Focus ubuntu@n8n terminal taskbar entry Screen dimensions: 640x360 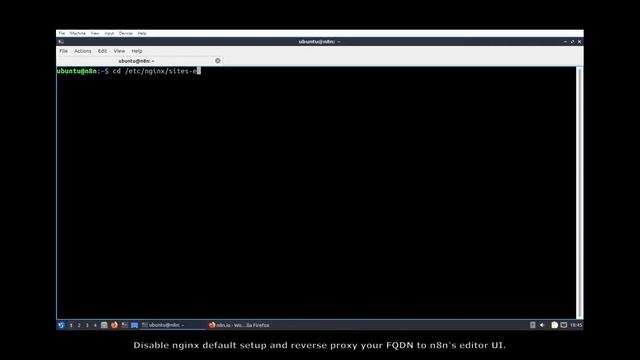(x=173, y=325)
